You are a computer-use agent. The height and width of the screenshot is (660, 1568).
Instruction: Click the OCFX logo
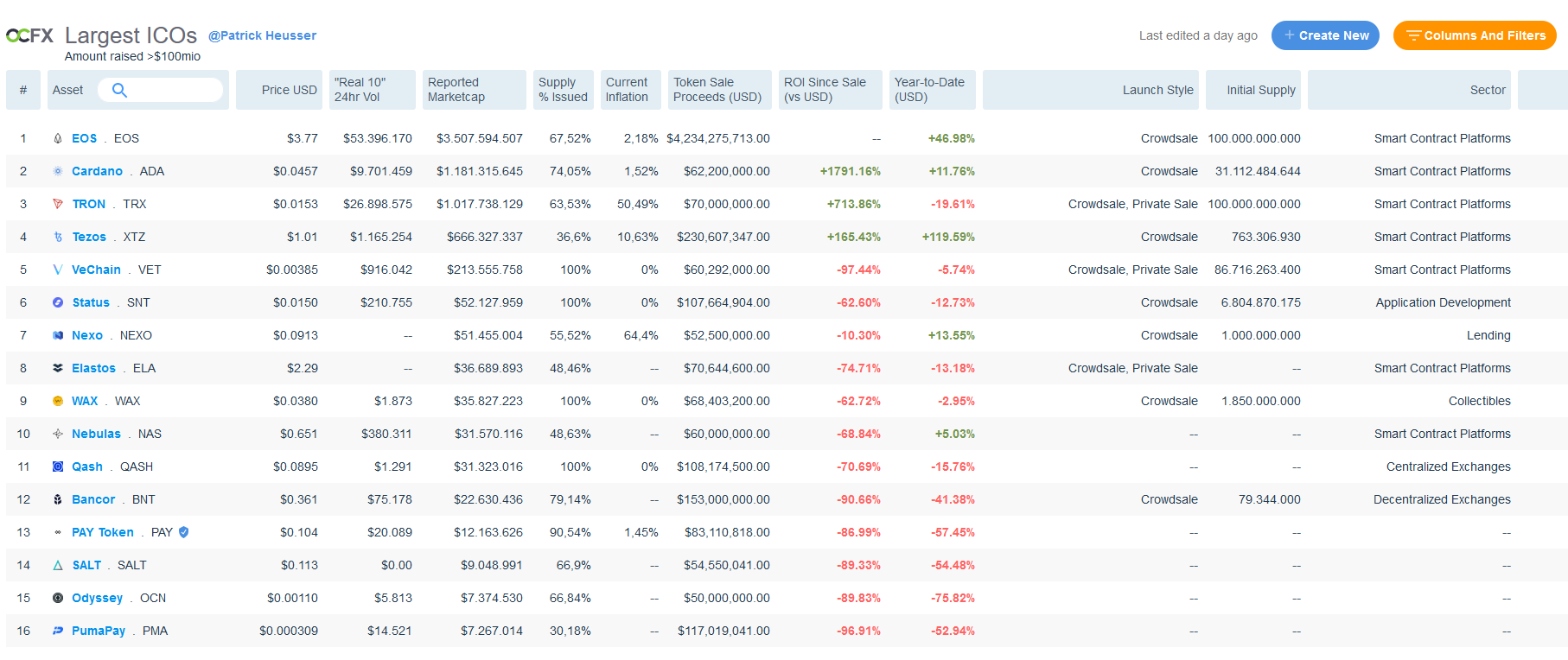pos(30,35)
